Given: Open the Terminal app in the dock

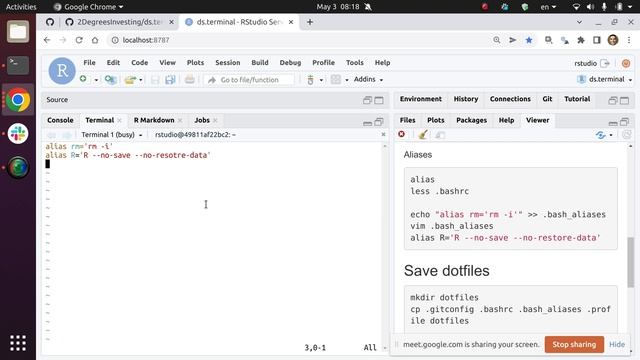Looking at the screenshot, I should click(18, 65).
